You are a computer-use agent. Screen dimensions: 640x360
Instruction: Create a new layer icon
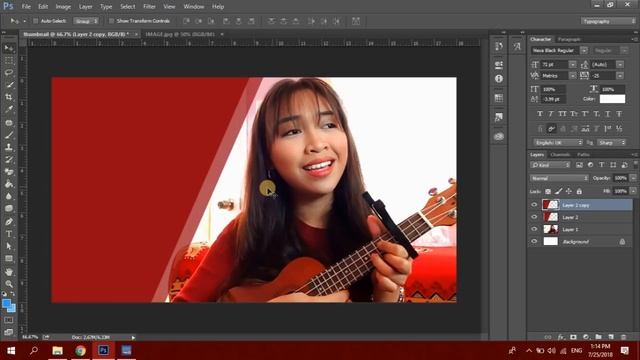click(x=611, y=337)
